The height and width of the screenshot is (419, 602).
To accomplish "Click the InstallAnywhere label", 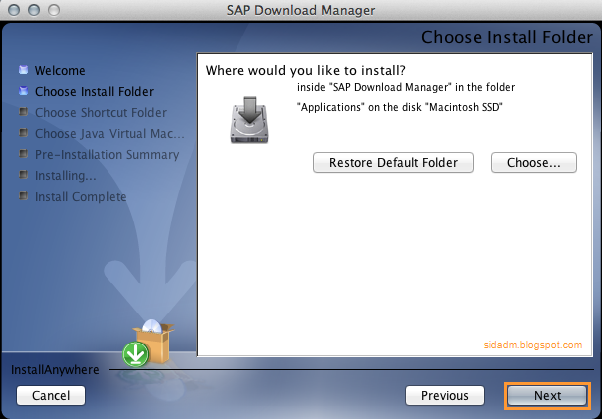I will (x=55, y=369).
